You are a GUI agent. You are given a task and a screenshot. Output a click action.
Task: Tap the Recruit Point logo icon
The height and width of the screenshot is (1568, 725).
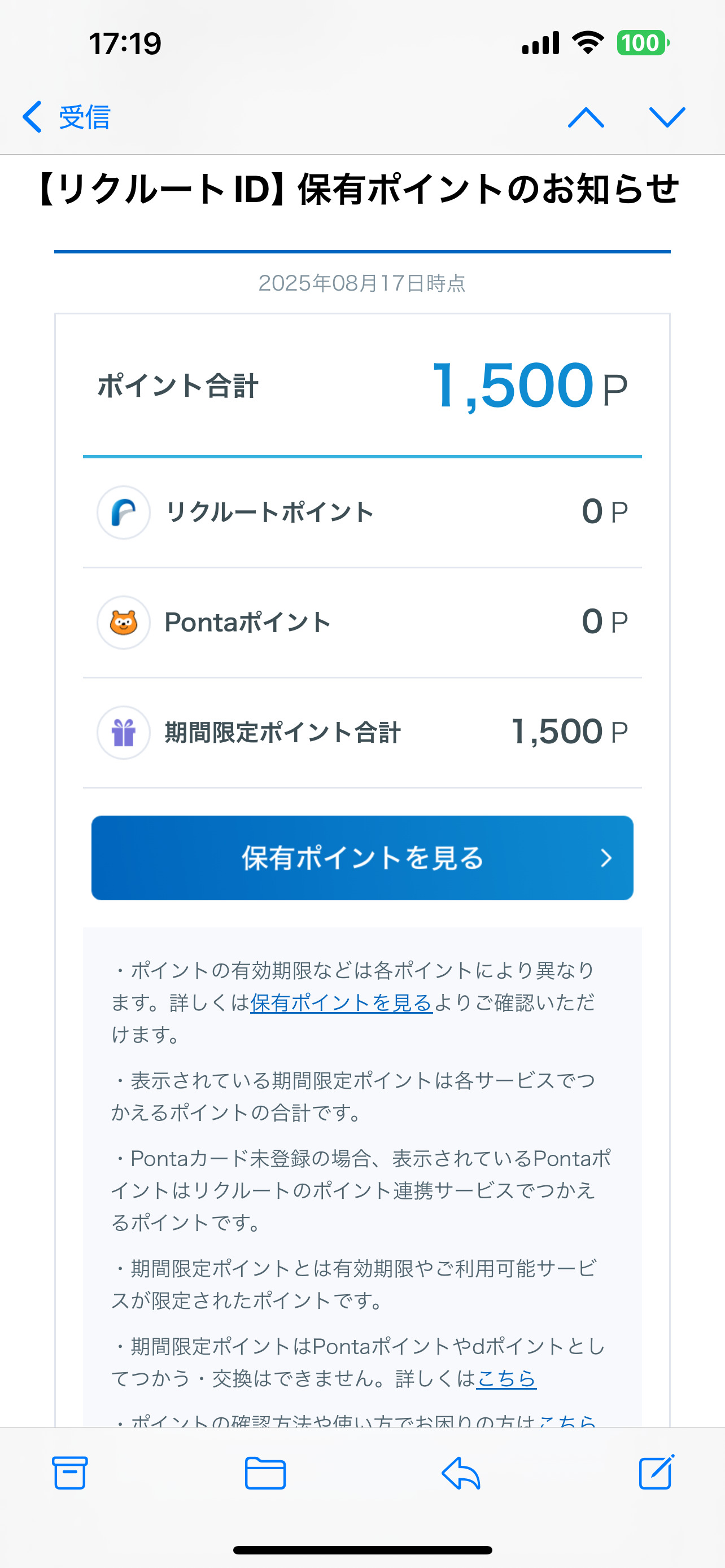124,513
